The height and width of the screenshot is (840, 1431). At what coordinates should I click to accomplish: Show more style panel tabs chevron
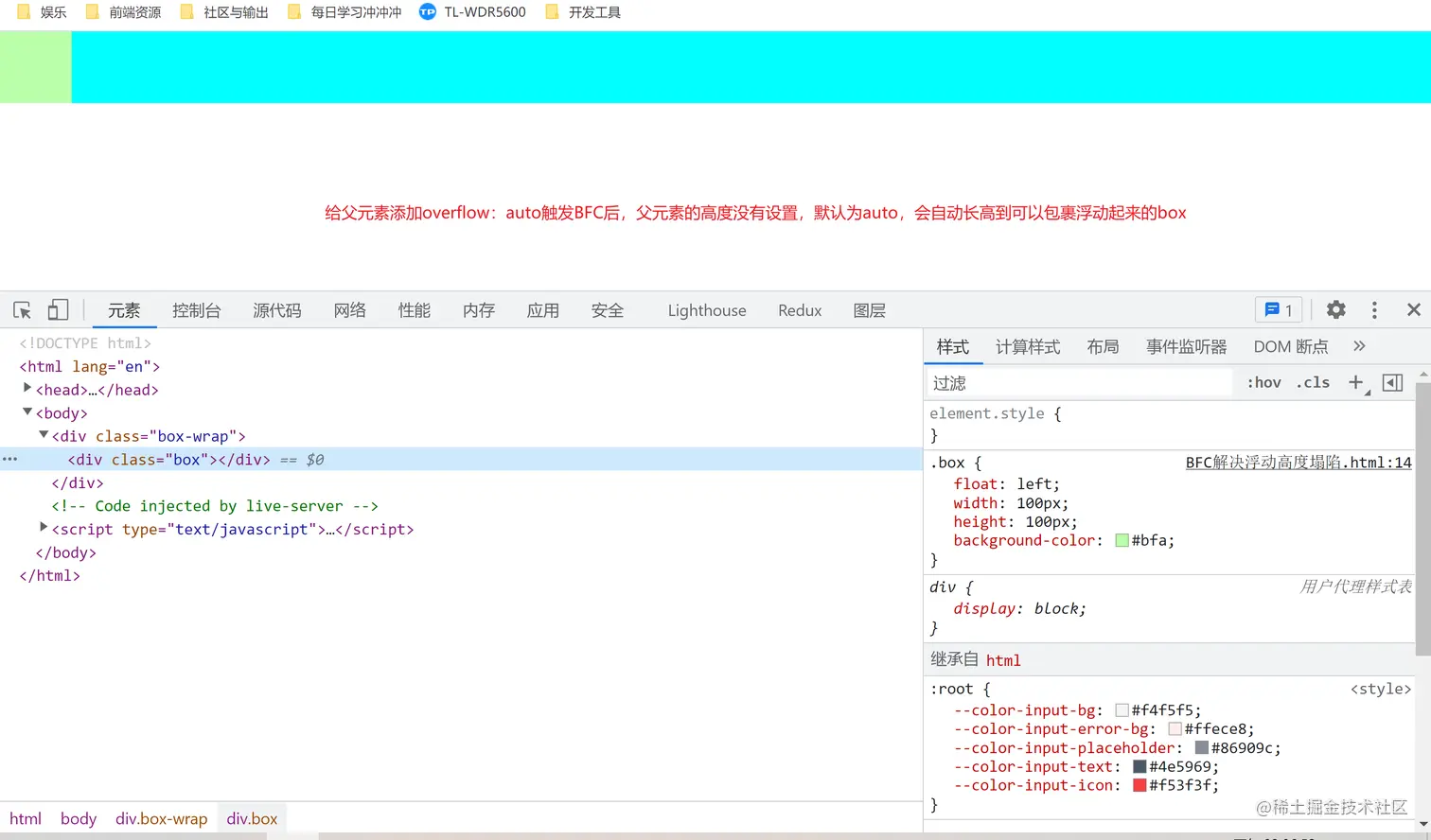pos(1359,346)
